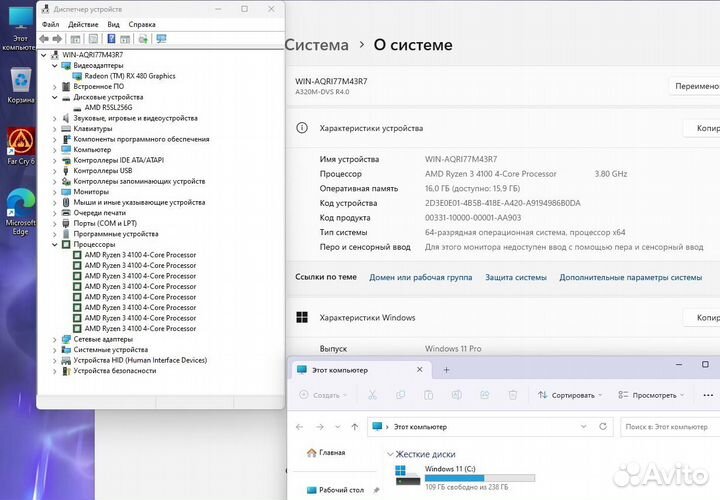Click the Explorer Forward navigation arrow
This screenshot has width=720, height=500.
320,427
